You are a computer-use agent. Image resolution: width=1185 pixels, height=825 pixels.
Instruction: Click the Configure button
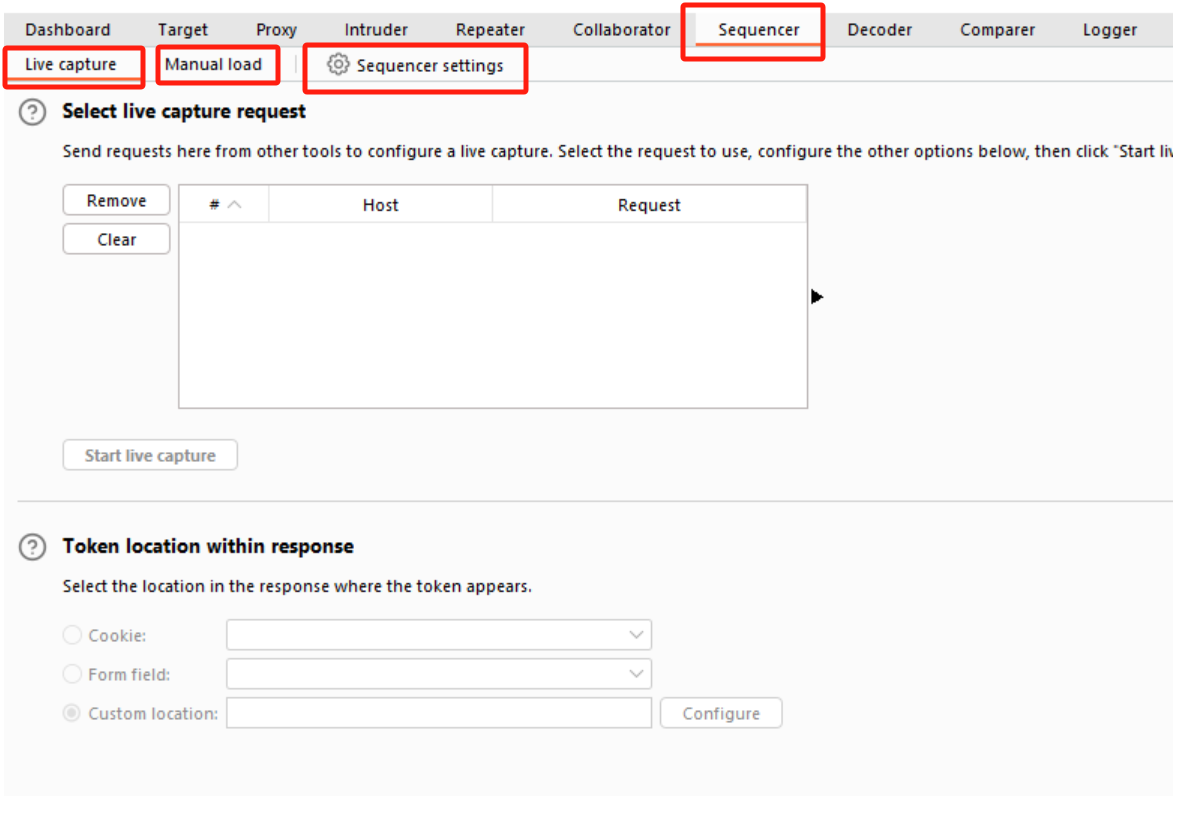pyautogui.click(x=721, y=713)
